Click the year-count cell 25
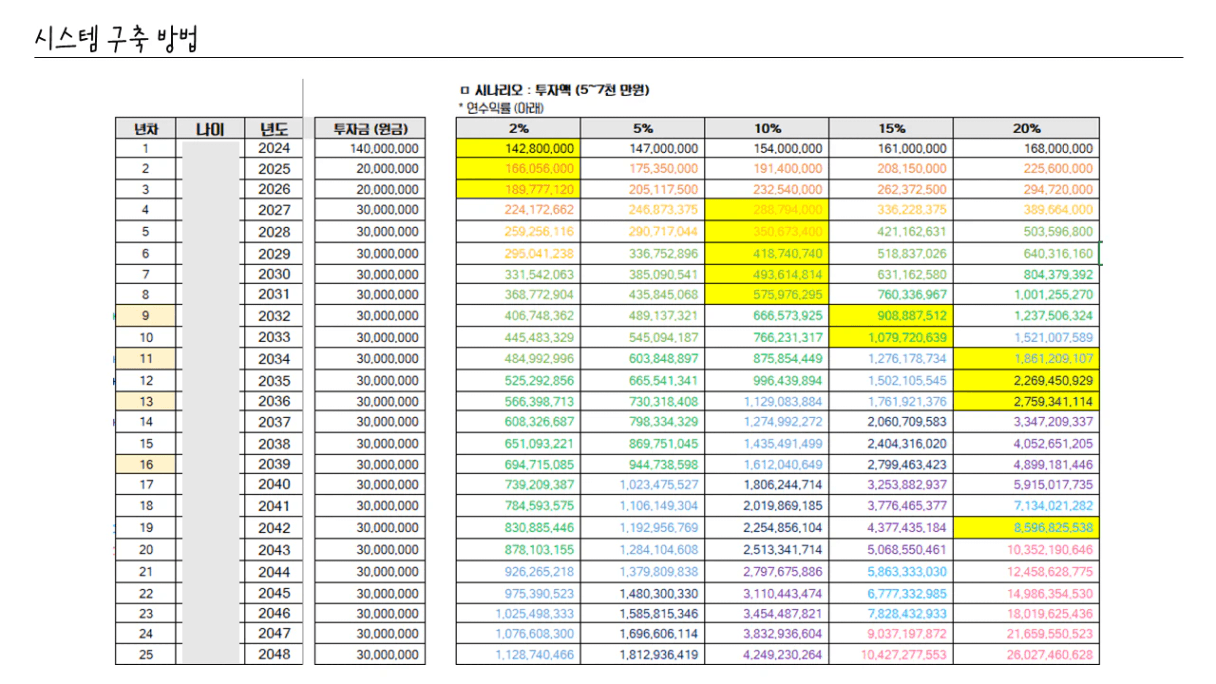 (145, 654)
